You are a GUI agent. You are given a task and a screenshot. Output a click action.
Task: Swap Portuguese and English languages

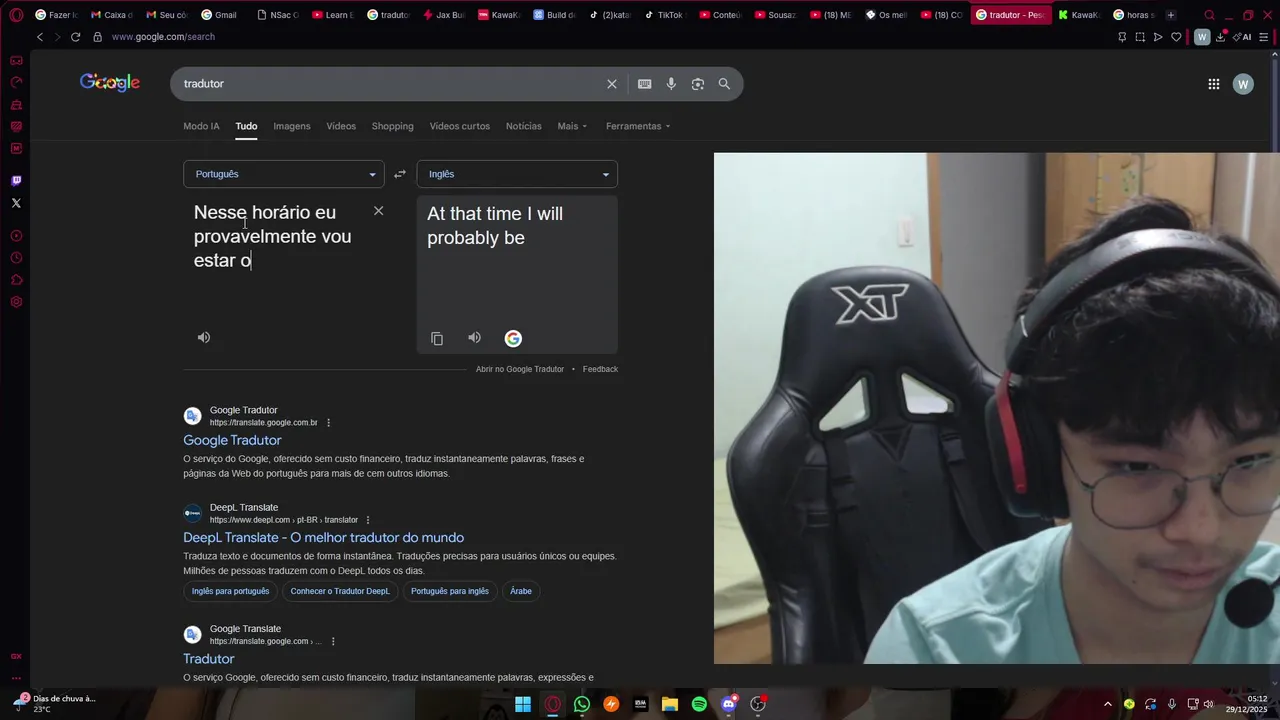[400, 174]
